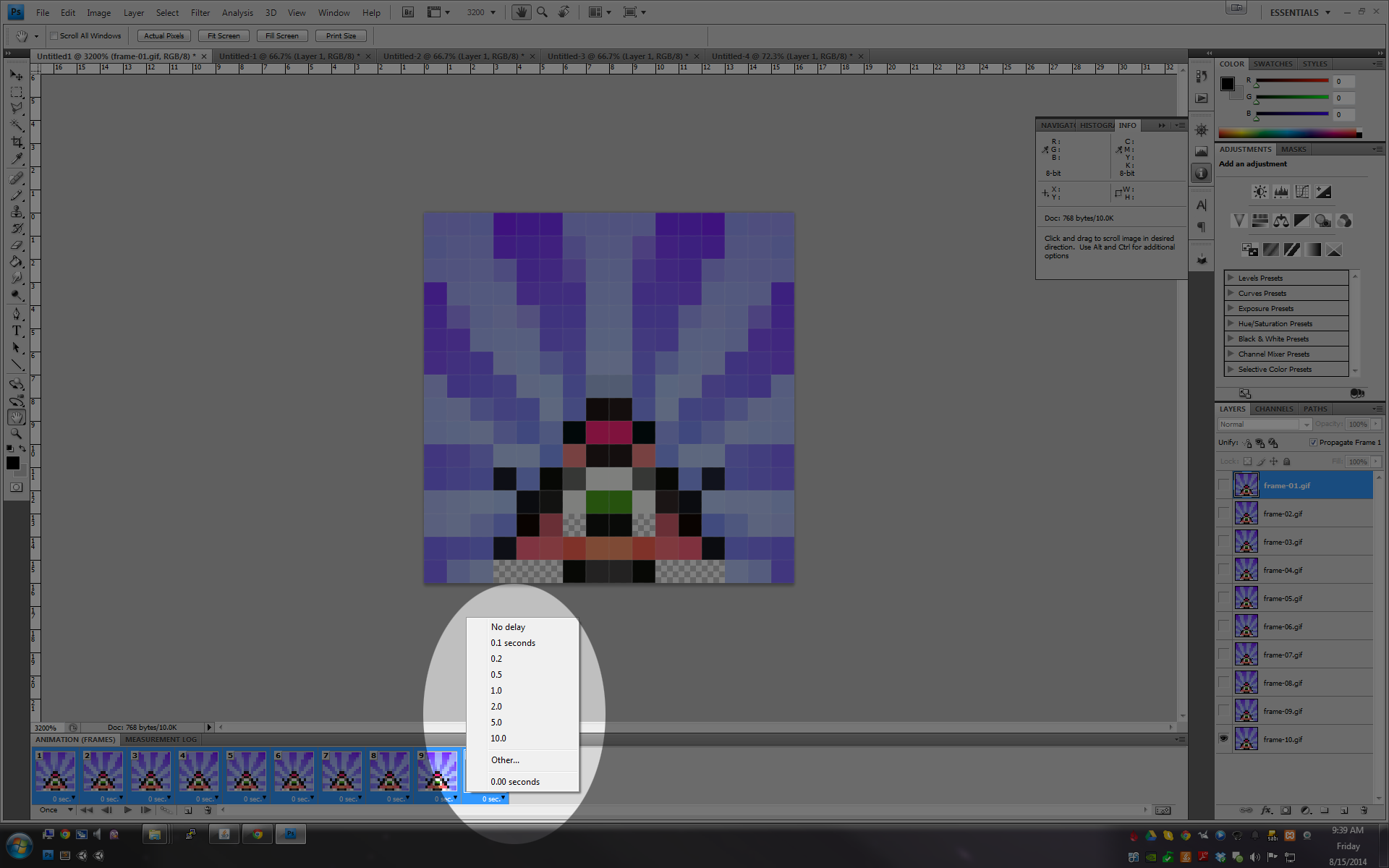
Task: Pick a color from the spectrum ramp
Action: pyautogui.click(x=1290, y=133)
